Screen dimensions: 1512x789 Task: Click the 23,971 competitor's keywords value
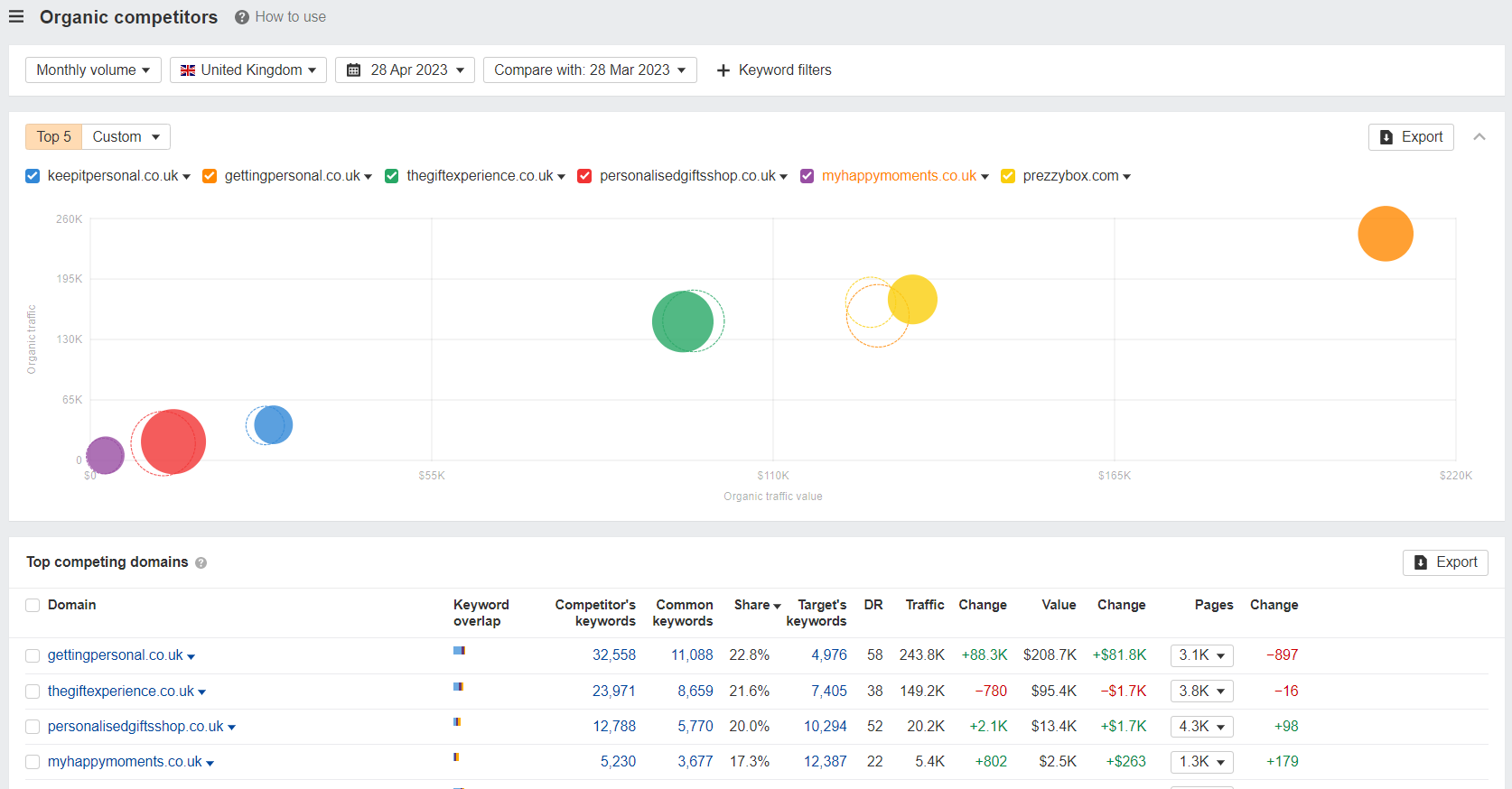coord(614,692)
